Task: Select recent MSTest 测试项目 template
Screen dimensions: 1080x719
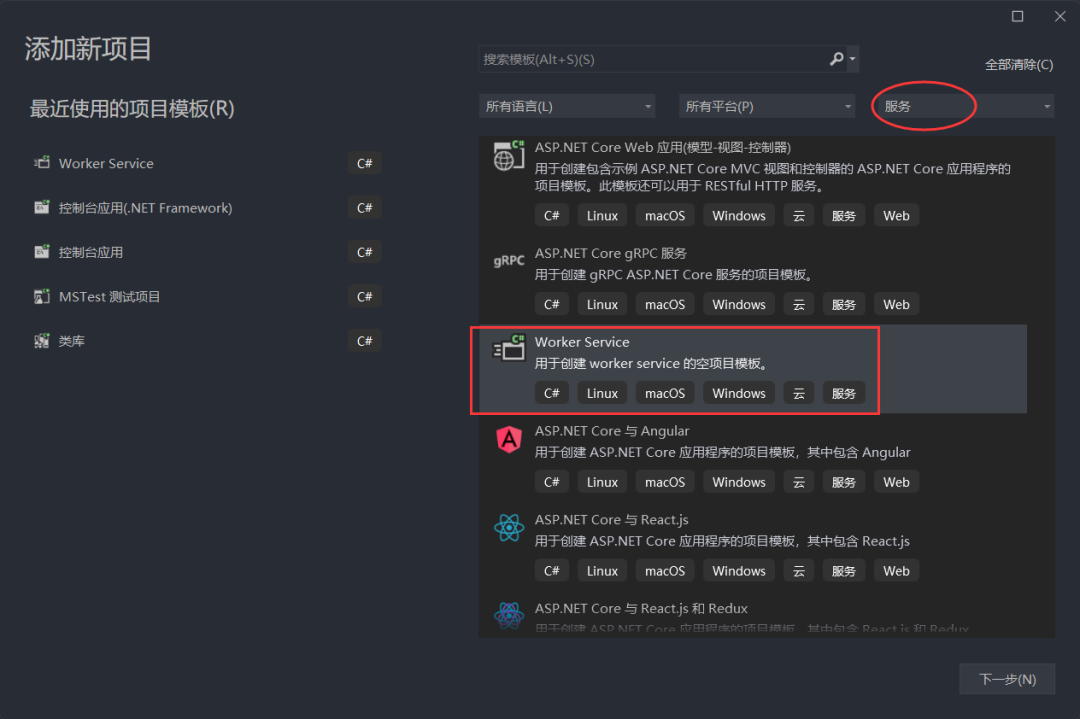Action: point(110,297)
